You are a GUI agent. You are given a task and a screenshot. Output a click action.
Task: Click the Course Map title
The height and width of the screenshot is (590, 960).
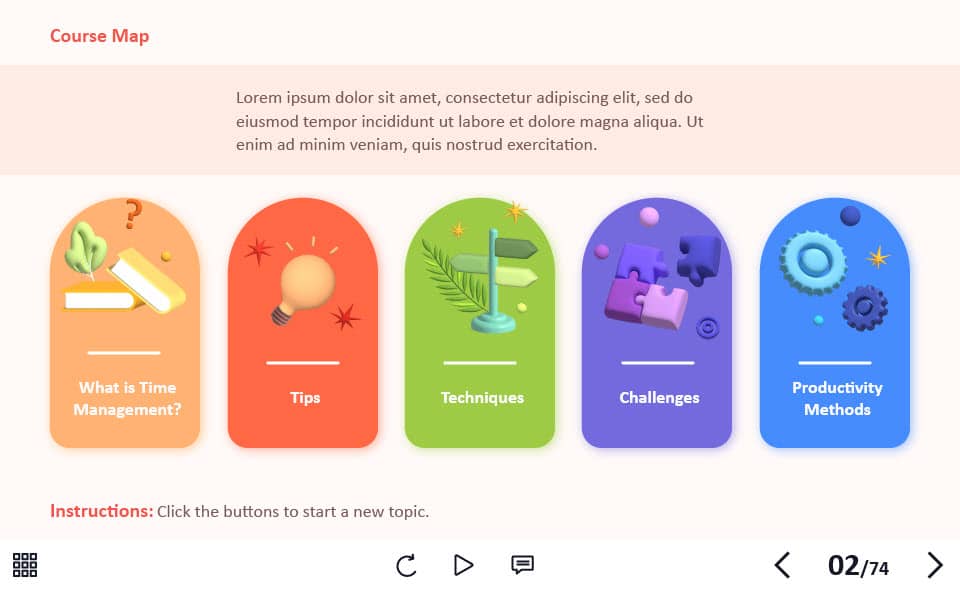point(99,35)
